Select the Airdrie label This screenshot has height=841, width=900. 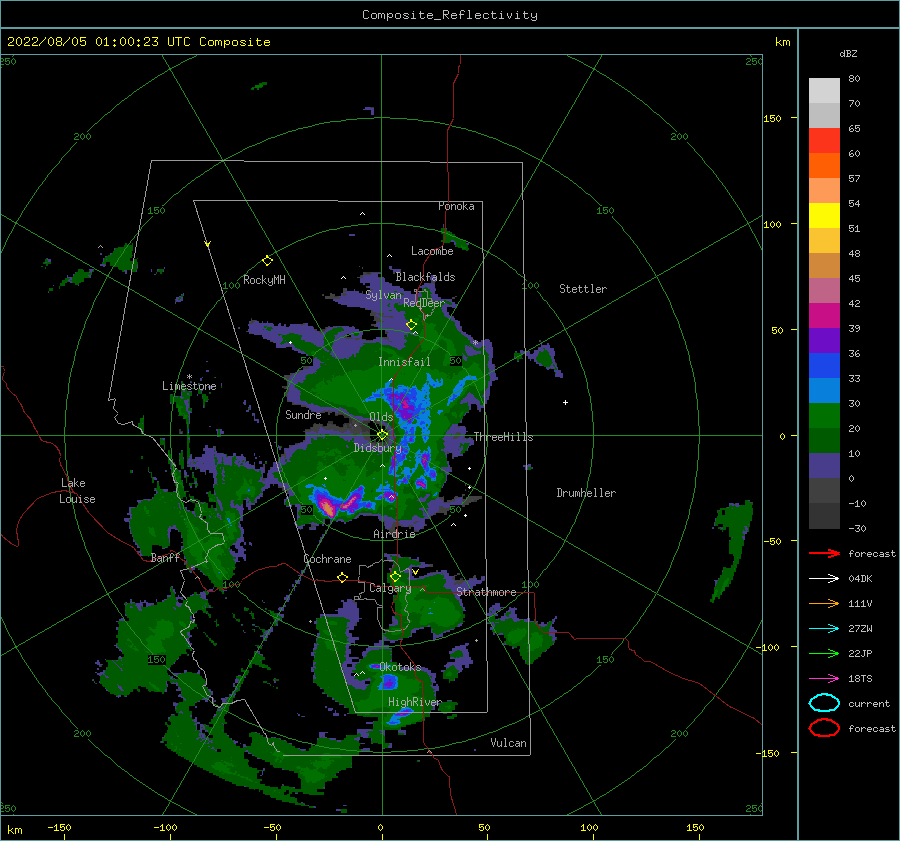[x=394, y=534]
